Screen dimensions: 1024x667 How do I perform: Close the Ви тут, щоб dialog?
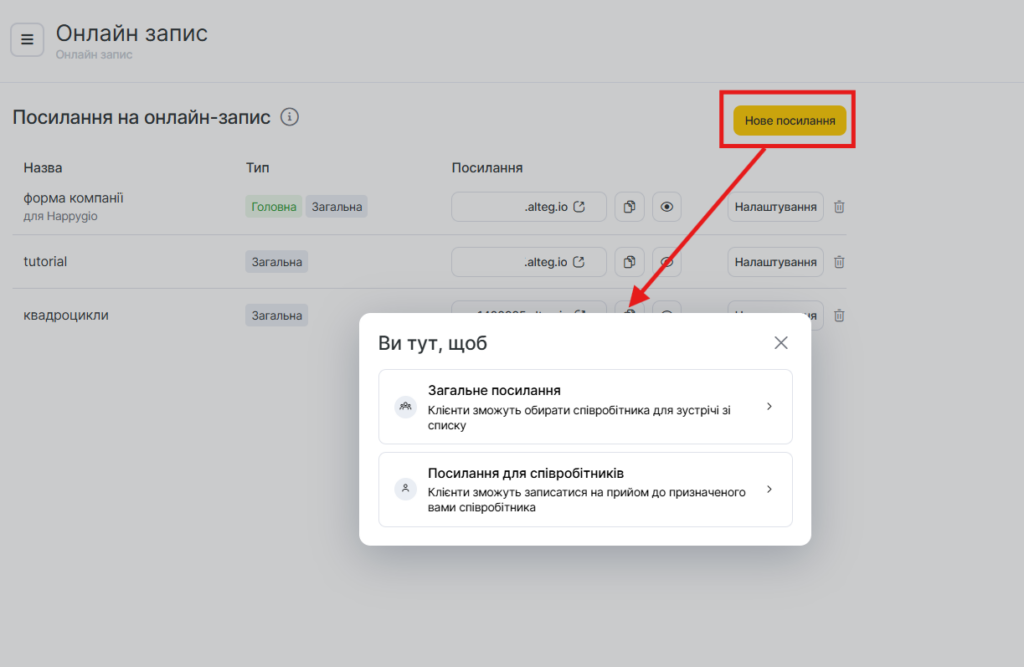click(781, 343)
